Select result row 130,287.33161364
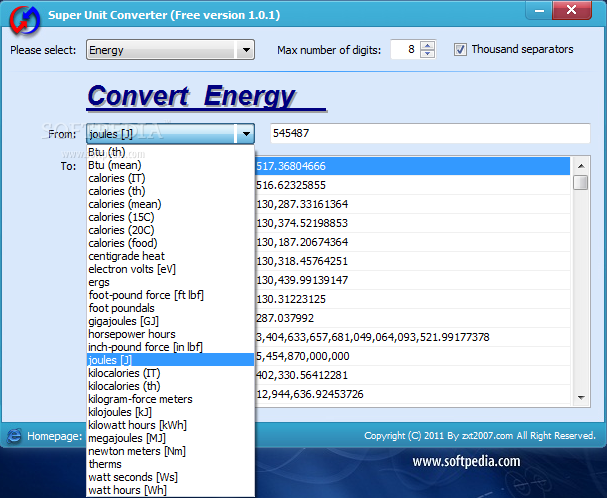Image resolution: width=607 pixels, height=498 pixels. [x=412, y=204]
